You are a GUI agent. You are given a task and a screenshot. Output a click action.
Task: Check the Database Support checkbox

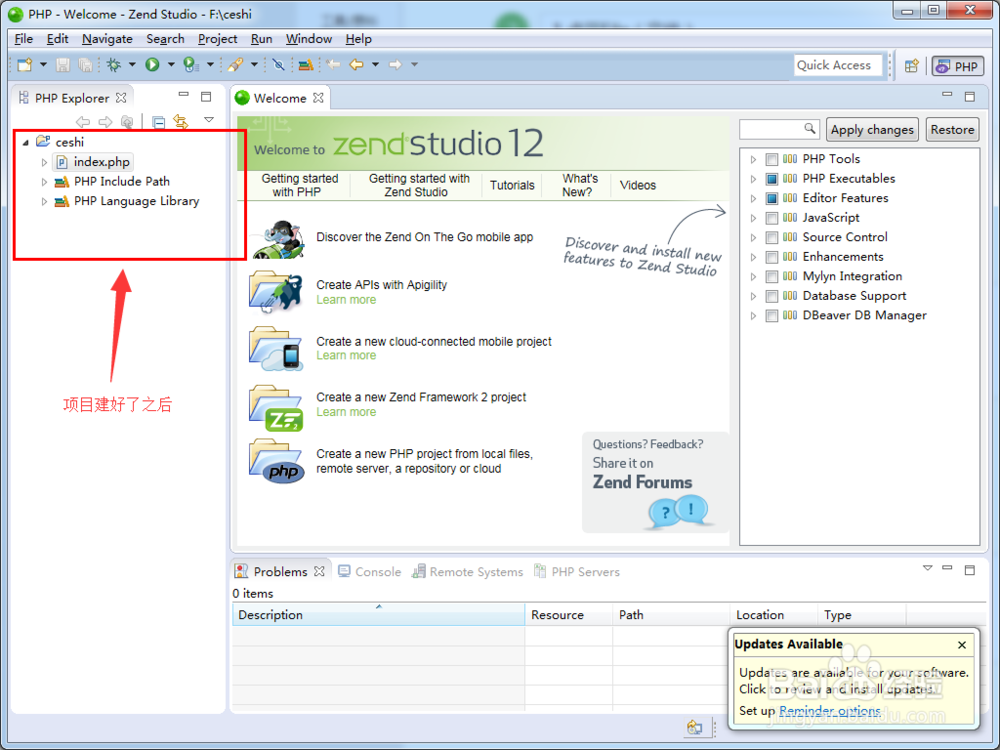point(772,296)
